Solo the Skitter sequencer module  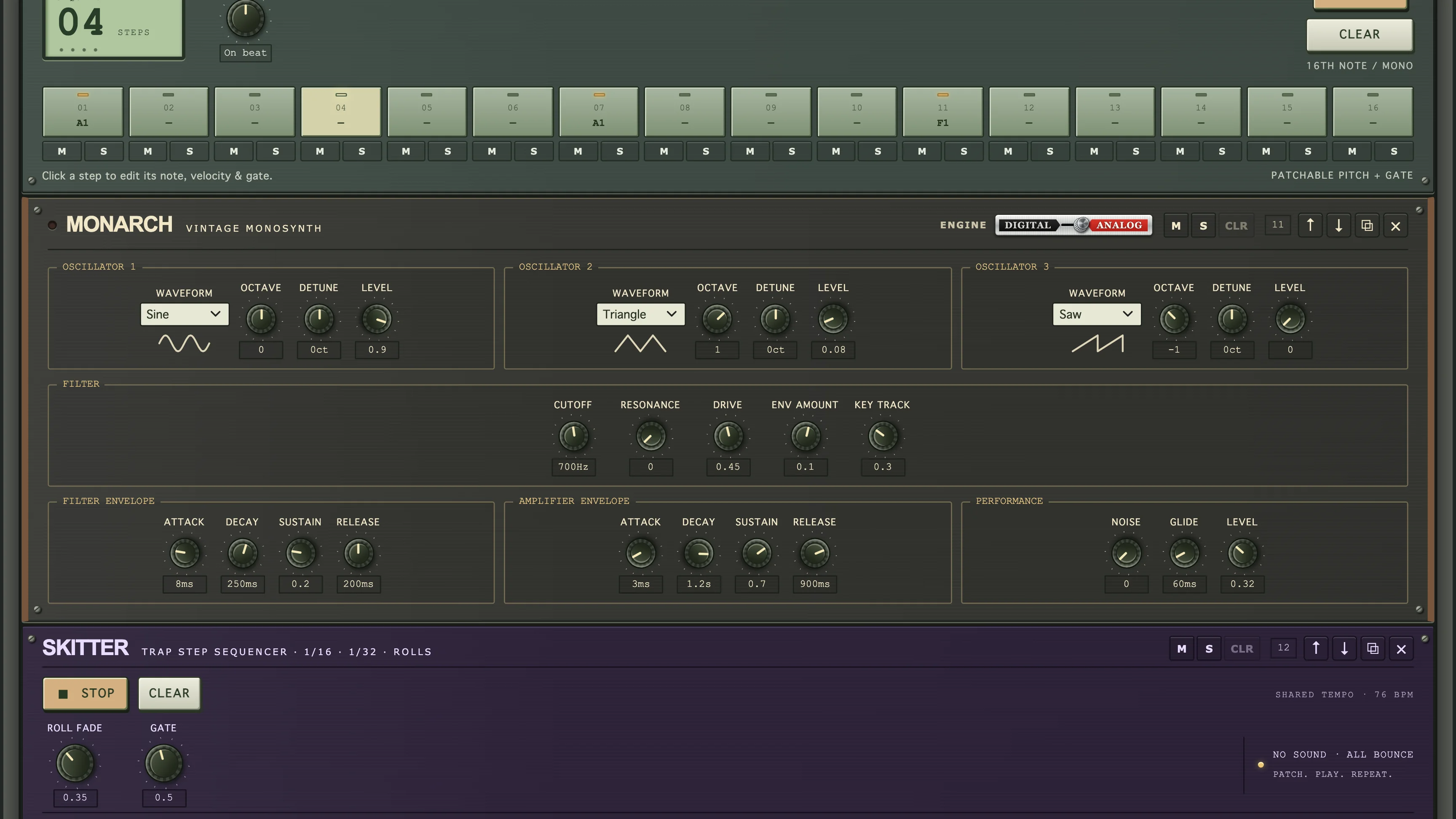[1209, 648]
